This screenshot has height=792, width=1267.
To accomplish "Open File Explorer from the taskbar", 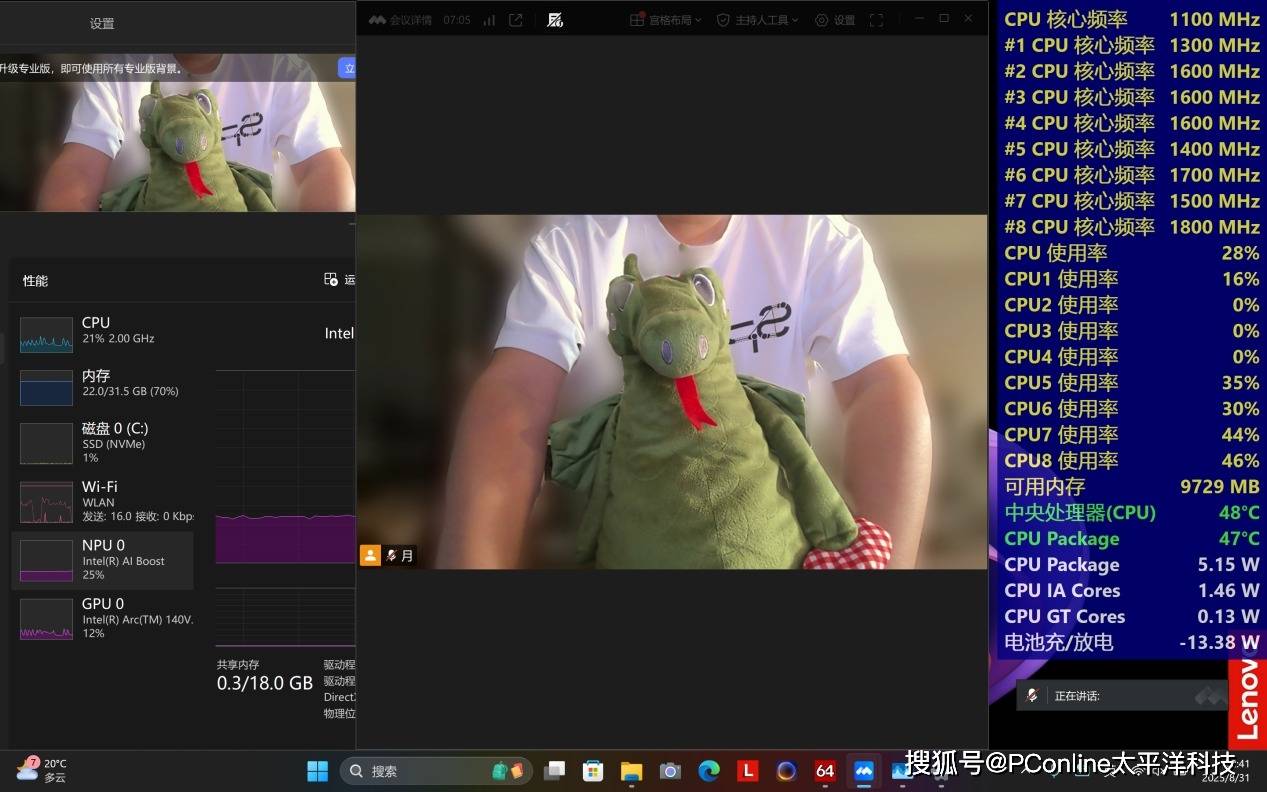I will [631, 771].
